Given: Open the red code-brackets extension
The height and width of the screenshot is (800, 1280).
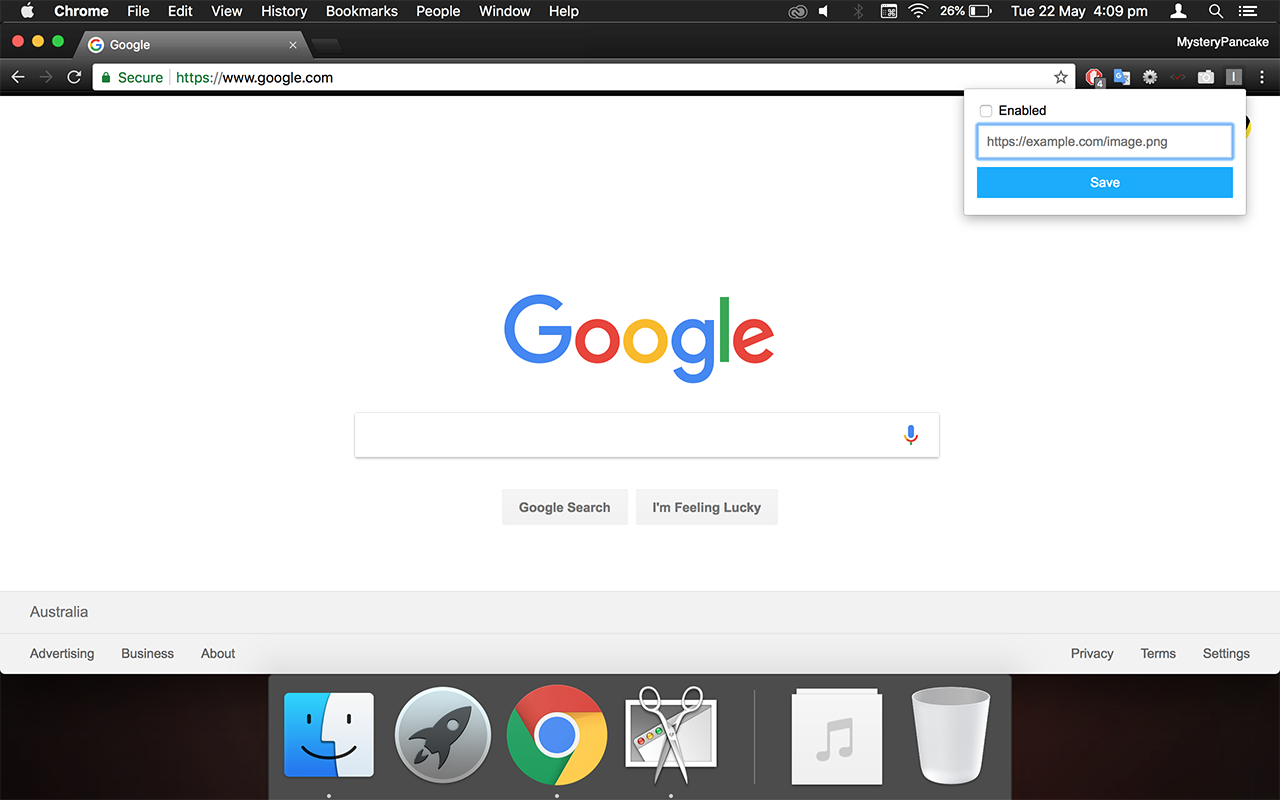Looking at the screenshot, I should pos(1178,77).
